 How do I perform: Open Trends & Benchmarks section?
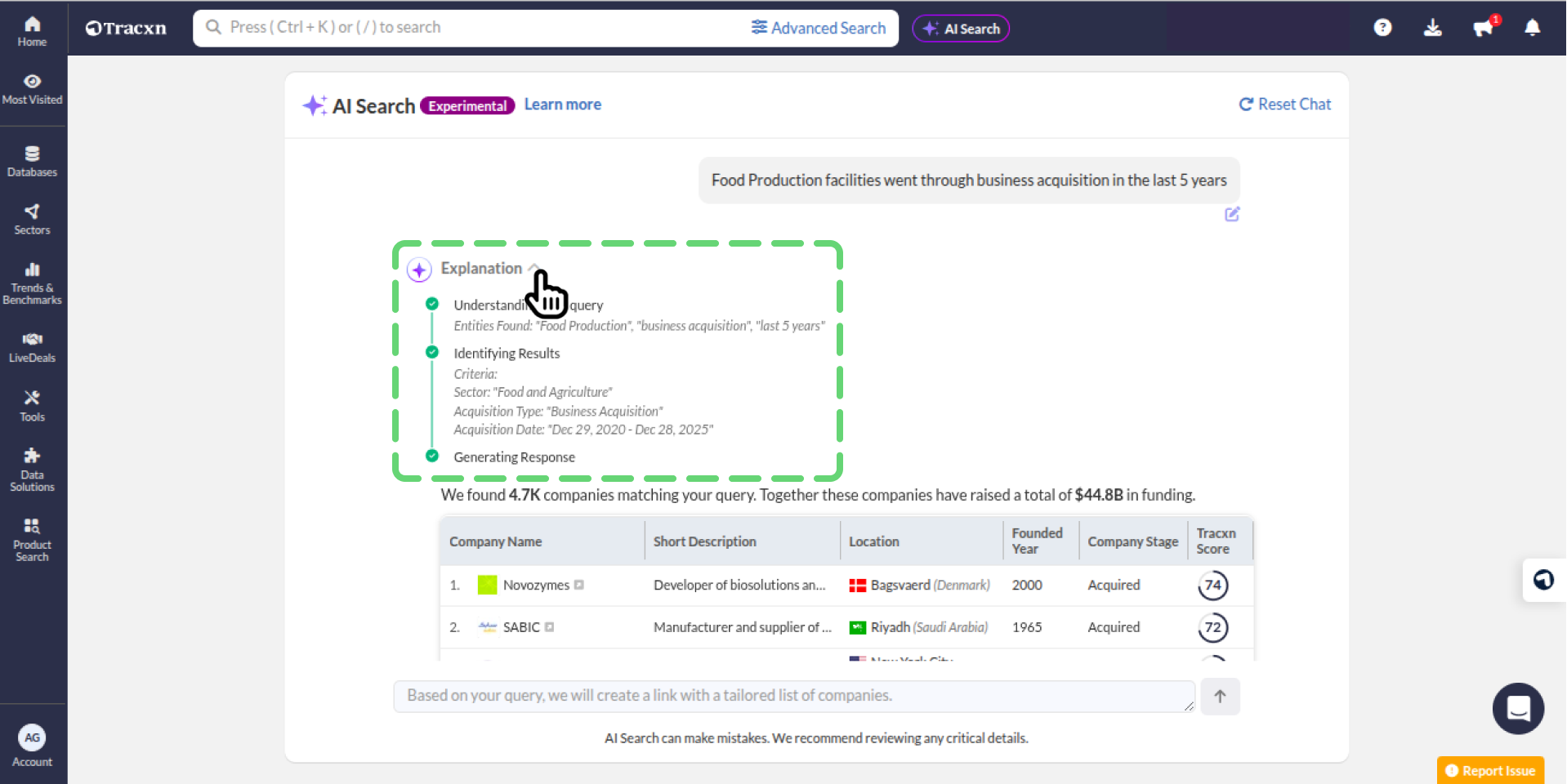click(32, 283)
